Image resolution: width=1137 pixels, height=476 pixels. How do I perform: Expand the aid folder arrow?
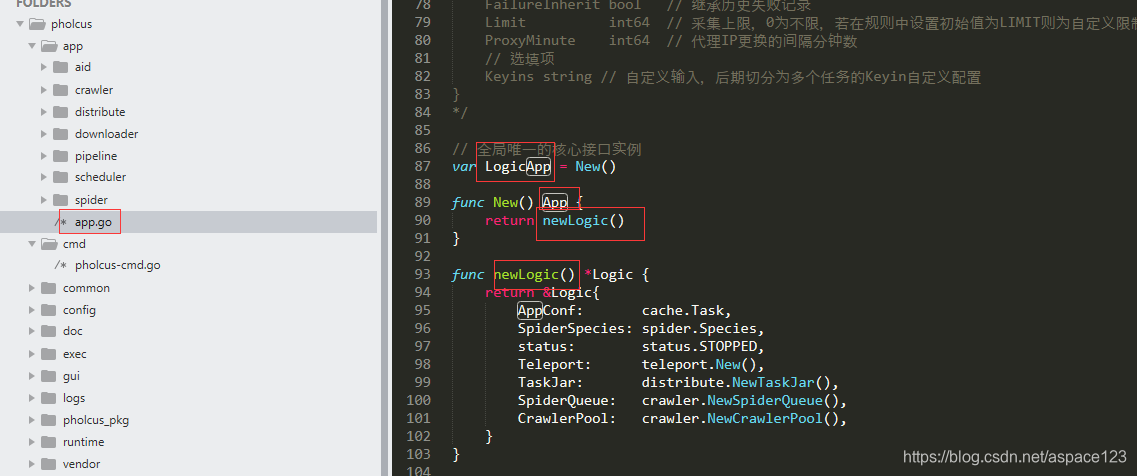click(x=44, y=67)
